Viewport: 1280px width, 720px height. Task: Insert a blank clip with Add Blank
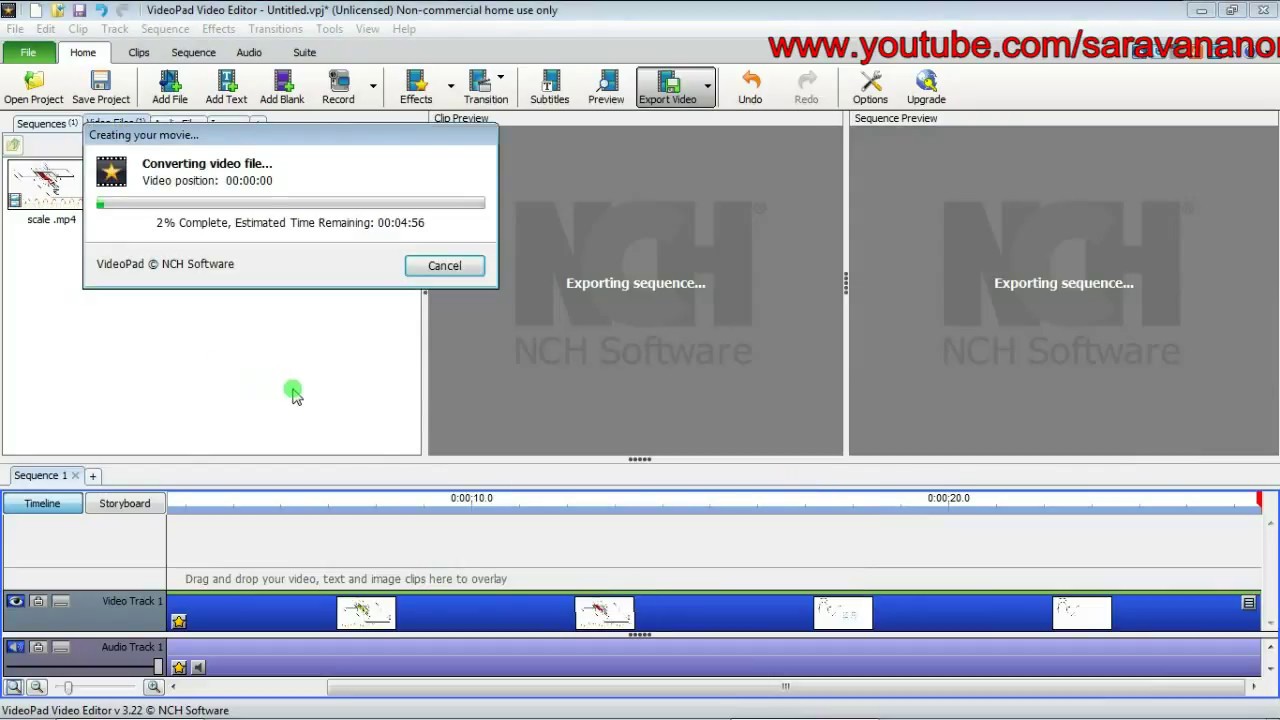pyautogui.click(x=282, y=87)
